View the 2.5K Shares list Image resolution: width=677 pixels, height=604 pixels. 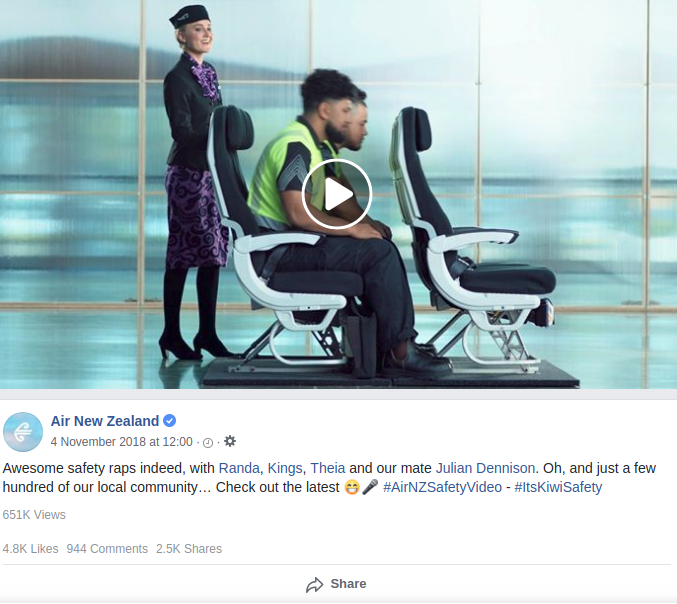[189, 549]
